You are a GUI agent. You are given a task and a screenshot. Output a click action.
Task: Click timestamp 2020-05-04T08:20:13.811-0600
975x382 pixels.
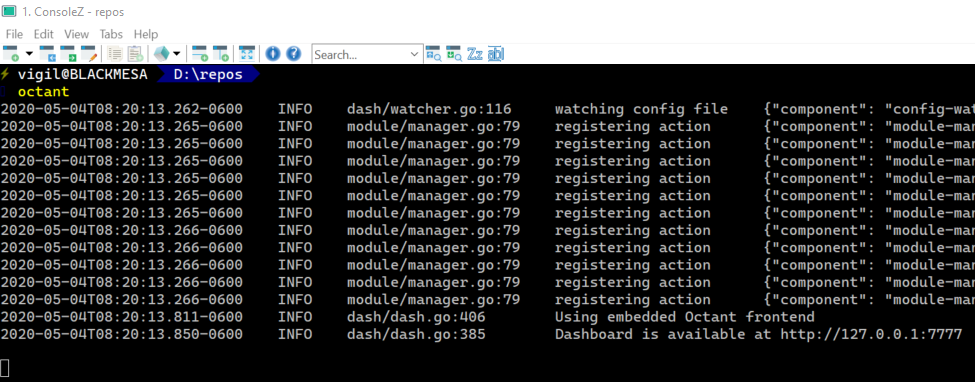pos(121,317)
